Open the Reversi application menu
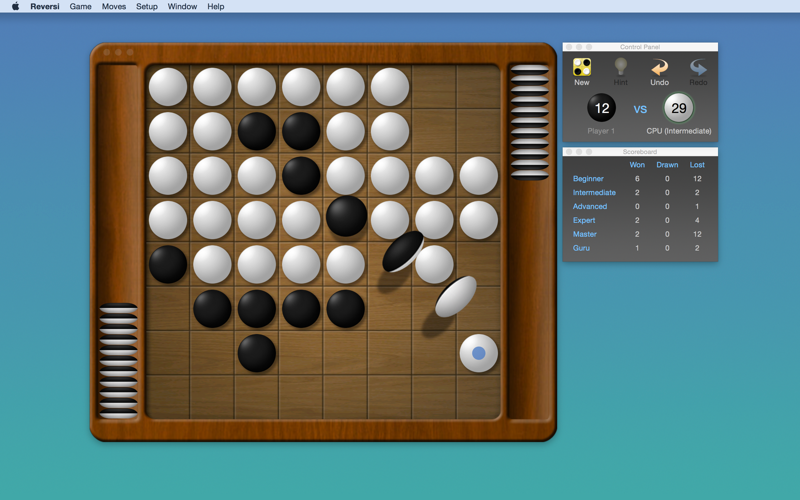 click(45, 6)
